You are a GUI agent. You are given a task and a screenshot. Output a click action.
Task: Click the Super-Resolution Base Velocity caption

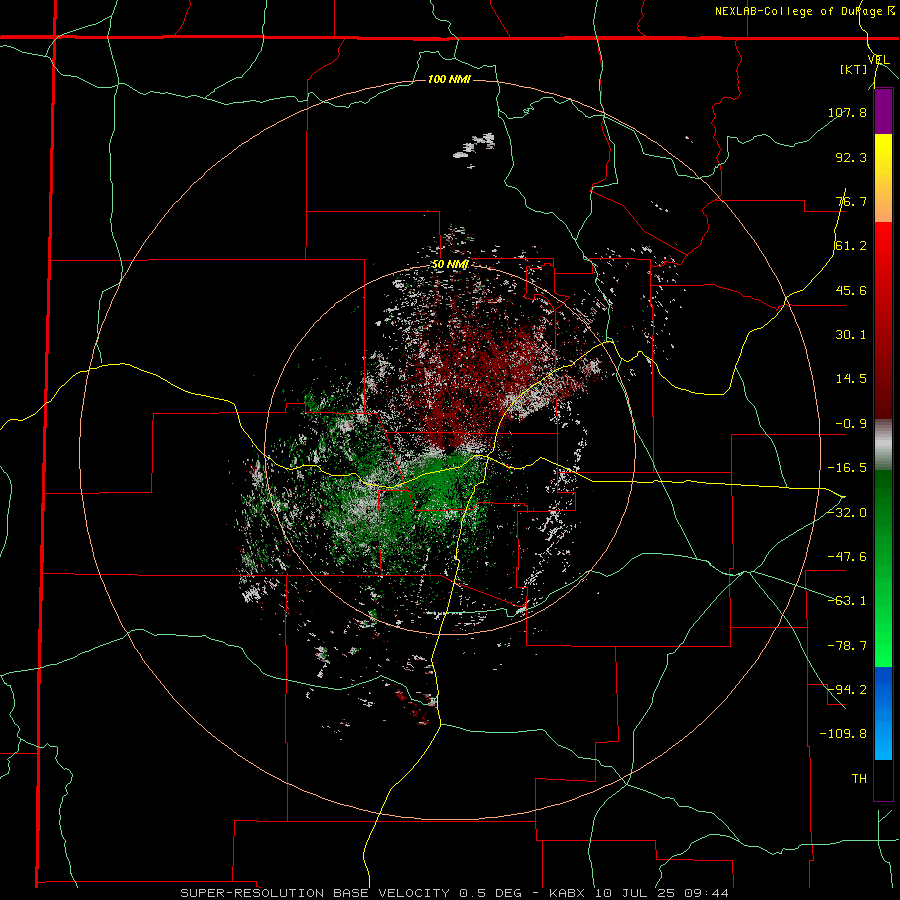(x=454, y=893)
